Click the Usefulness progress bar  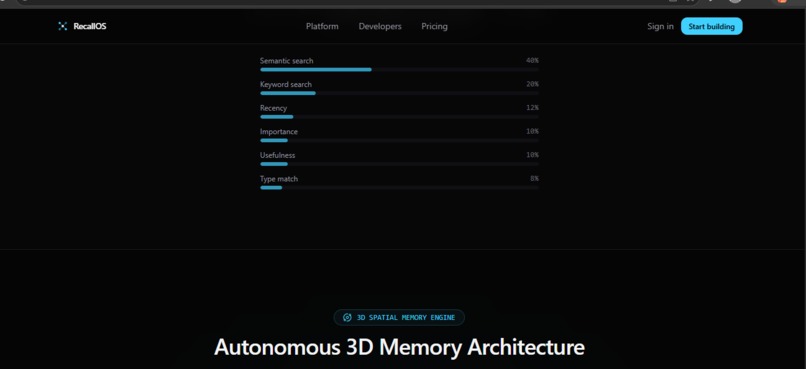pyautogui.click(x=399, y=164)
